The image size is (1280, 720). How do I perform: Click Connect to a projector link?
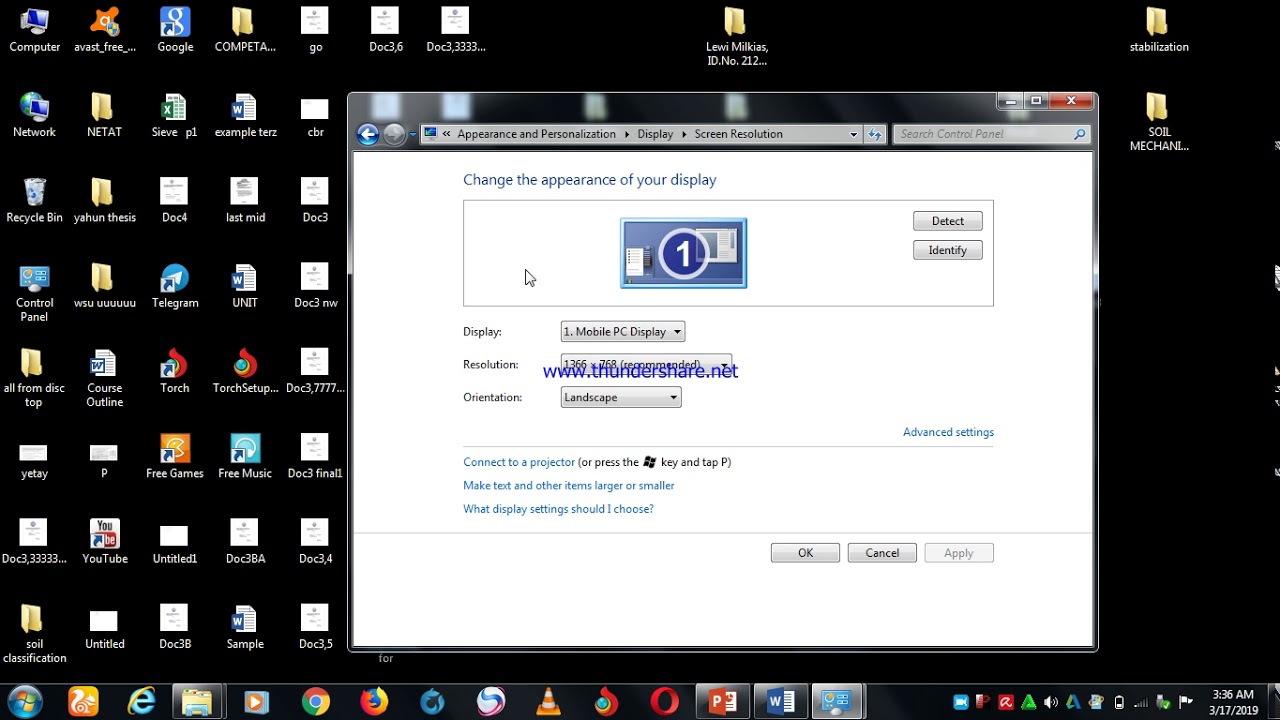(x=519, y=462)
